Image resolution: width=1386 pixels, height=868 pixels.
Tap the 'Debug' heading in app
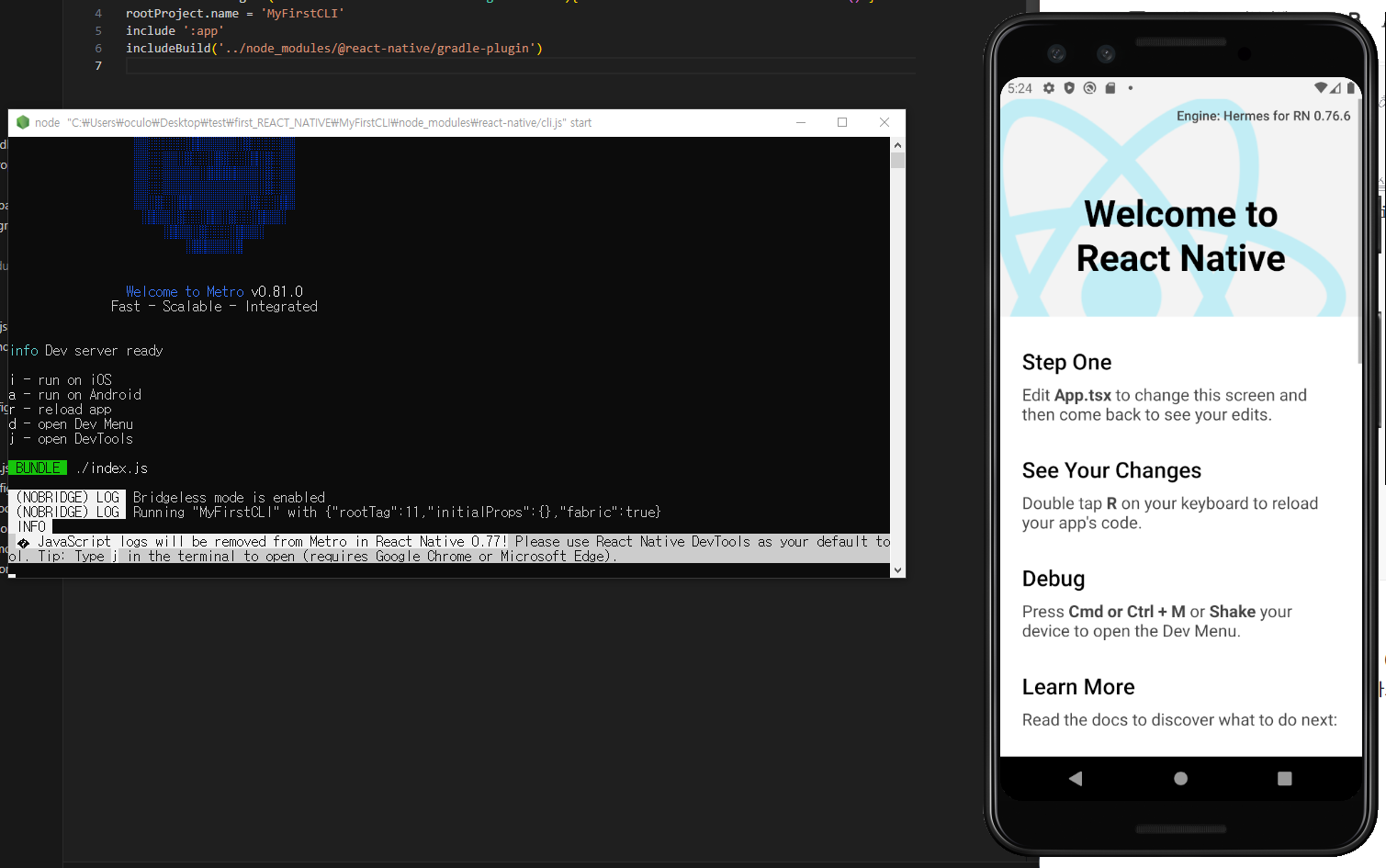1054,579
